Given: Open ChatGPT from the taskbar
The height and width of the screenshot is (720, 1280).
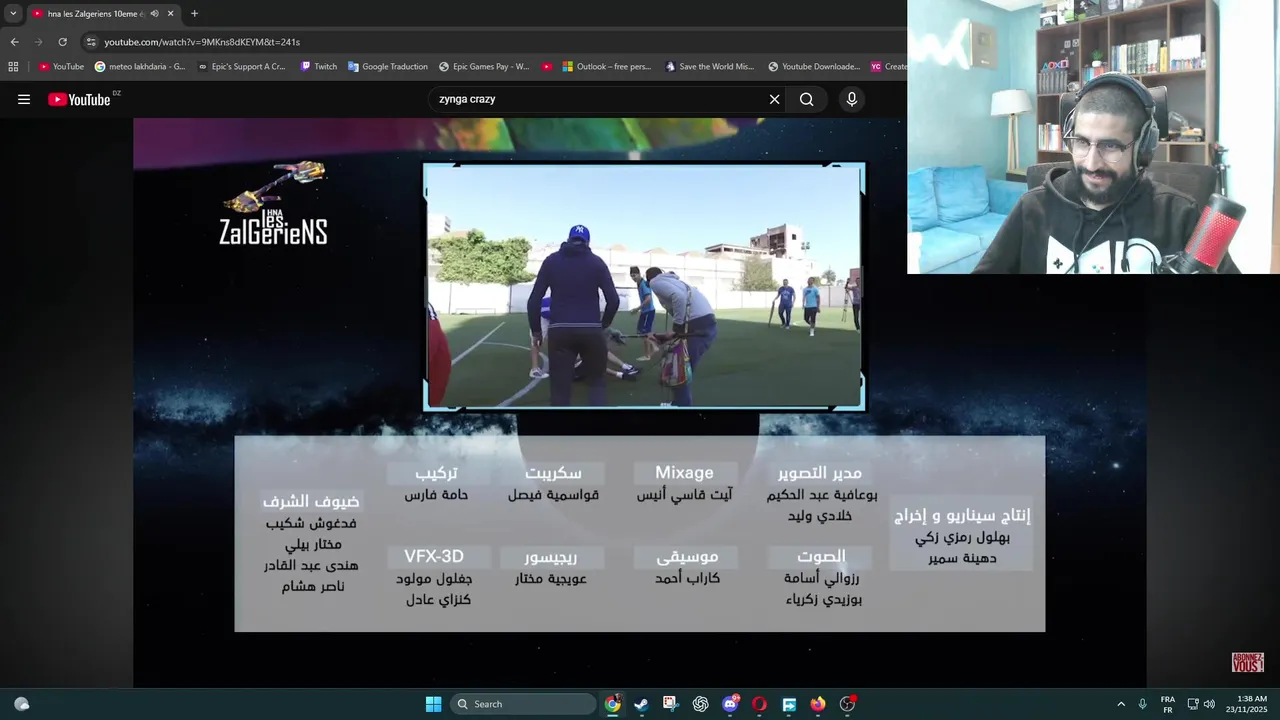Looking at the screenshot, I should (700, 704).
